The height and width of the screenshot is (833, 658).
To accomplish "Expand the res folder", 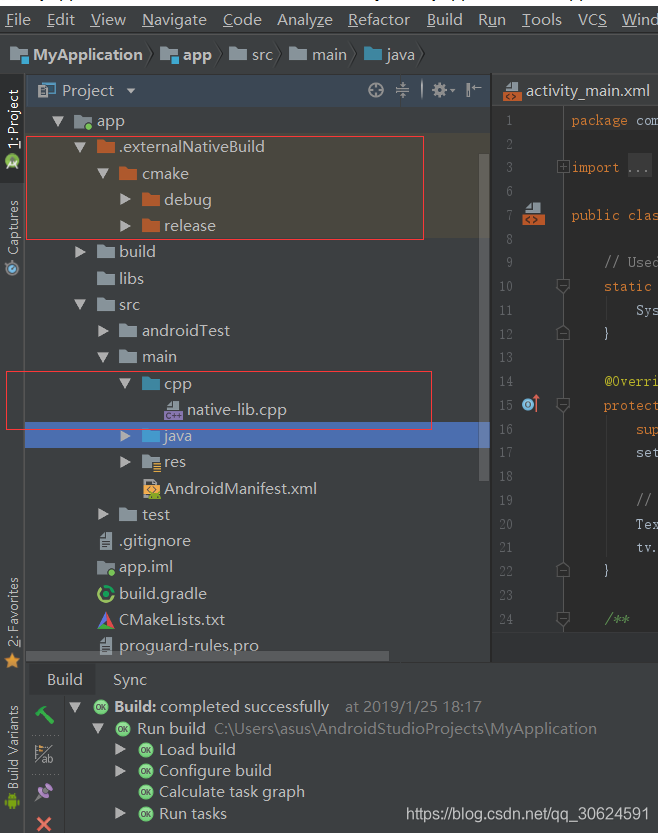I will [125, 462].
